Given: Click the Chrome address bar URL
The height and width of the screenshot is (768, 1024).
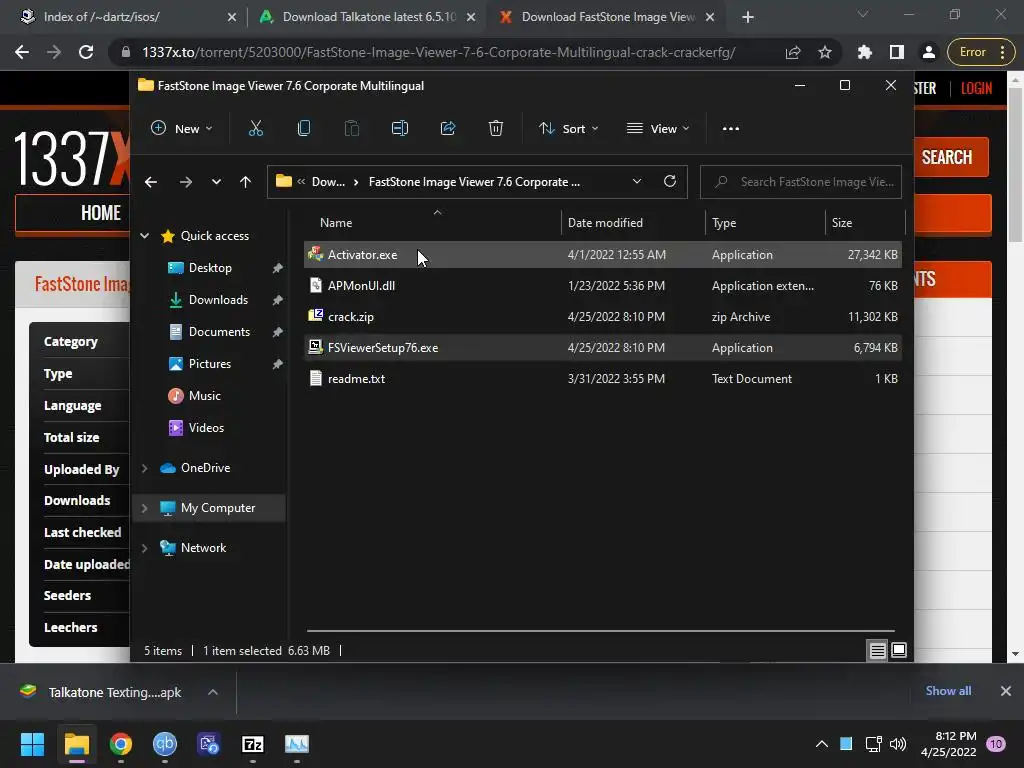Looking at the screenshot, I should [439, 52].
